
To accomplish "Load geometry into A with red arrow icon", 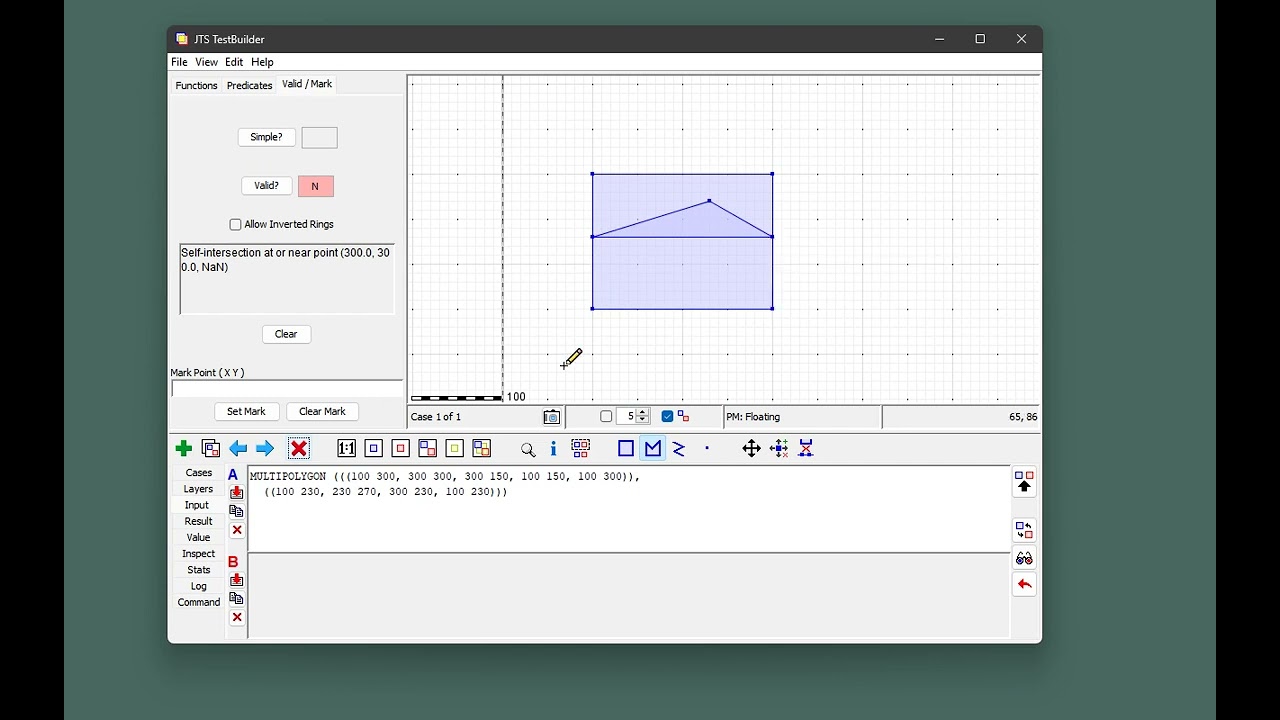I will [x=236, y=492].
